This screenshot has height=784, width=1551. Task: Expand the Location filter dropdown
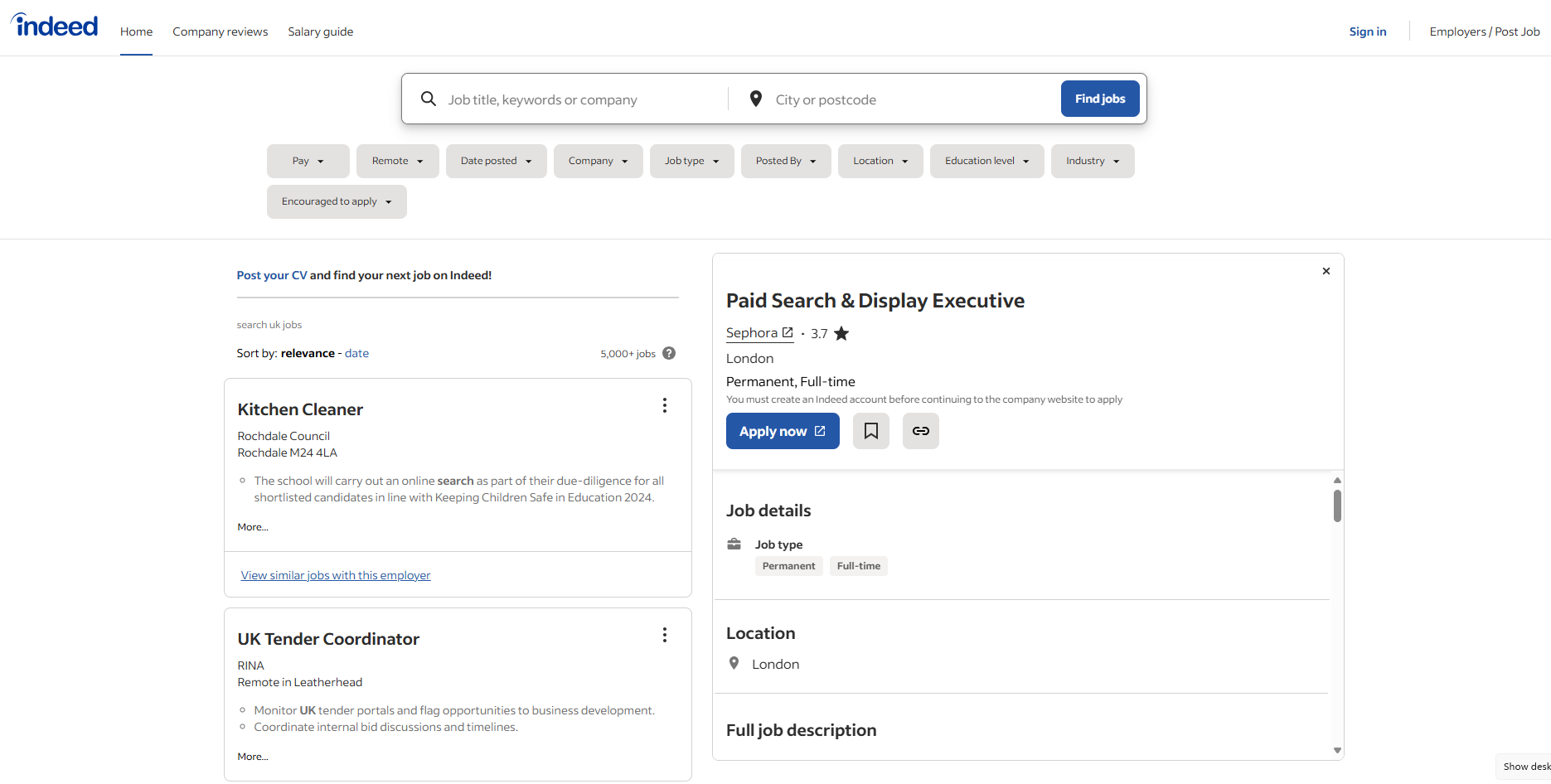coord(880,161)
